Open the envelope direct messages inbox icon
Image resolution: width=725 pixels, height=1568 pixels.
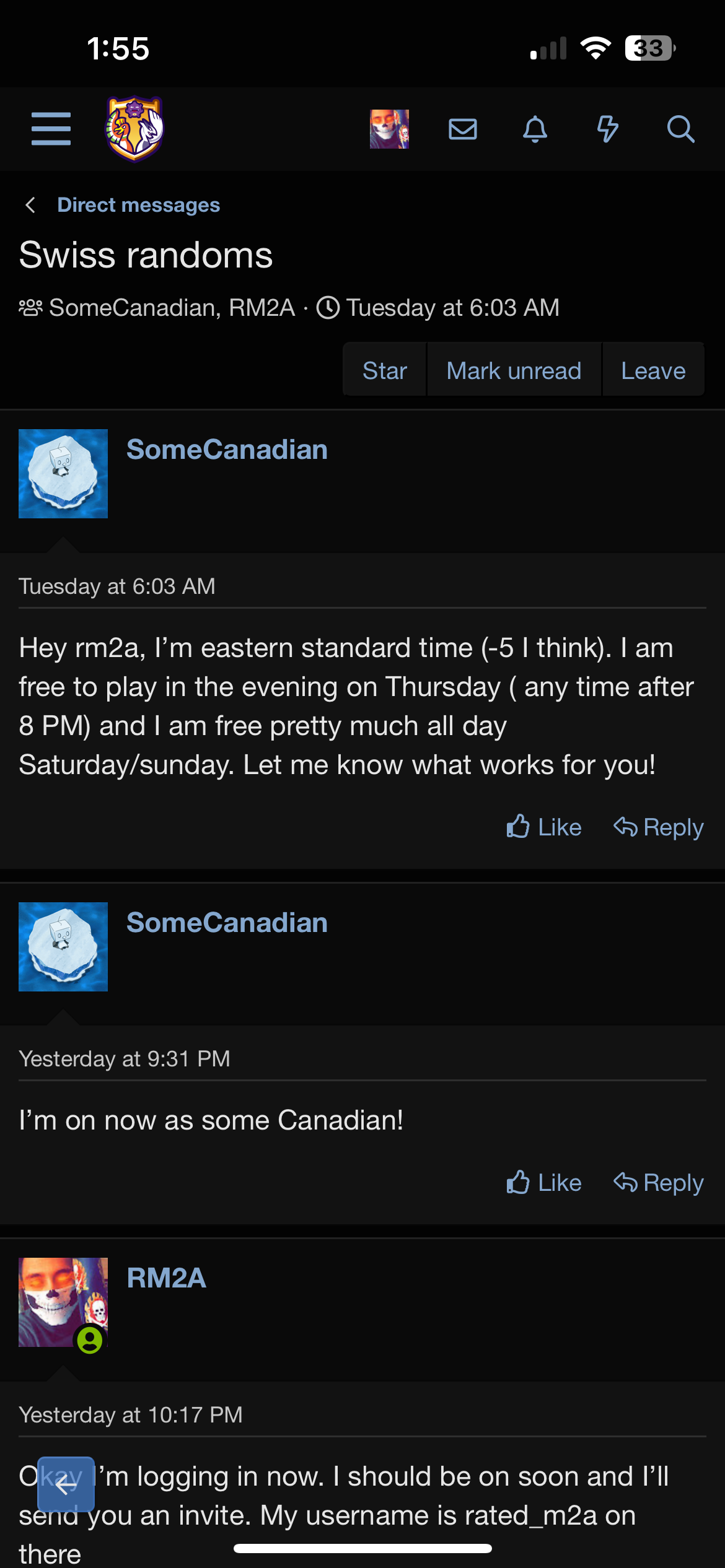(x=462, y=129)
